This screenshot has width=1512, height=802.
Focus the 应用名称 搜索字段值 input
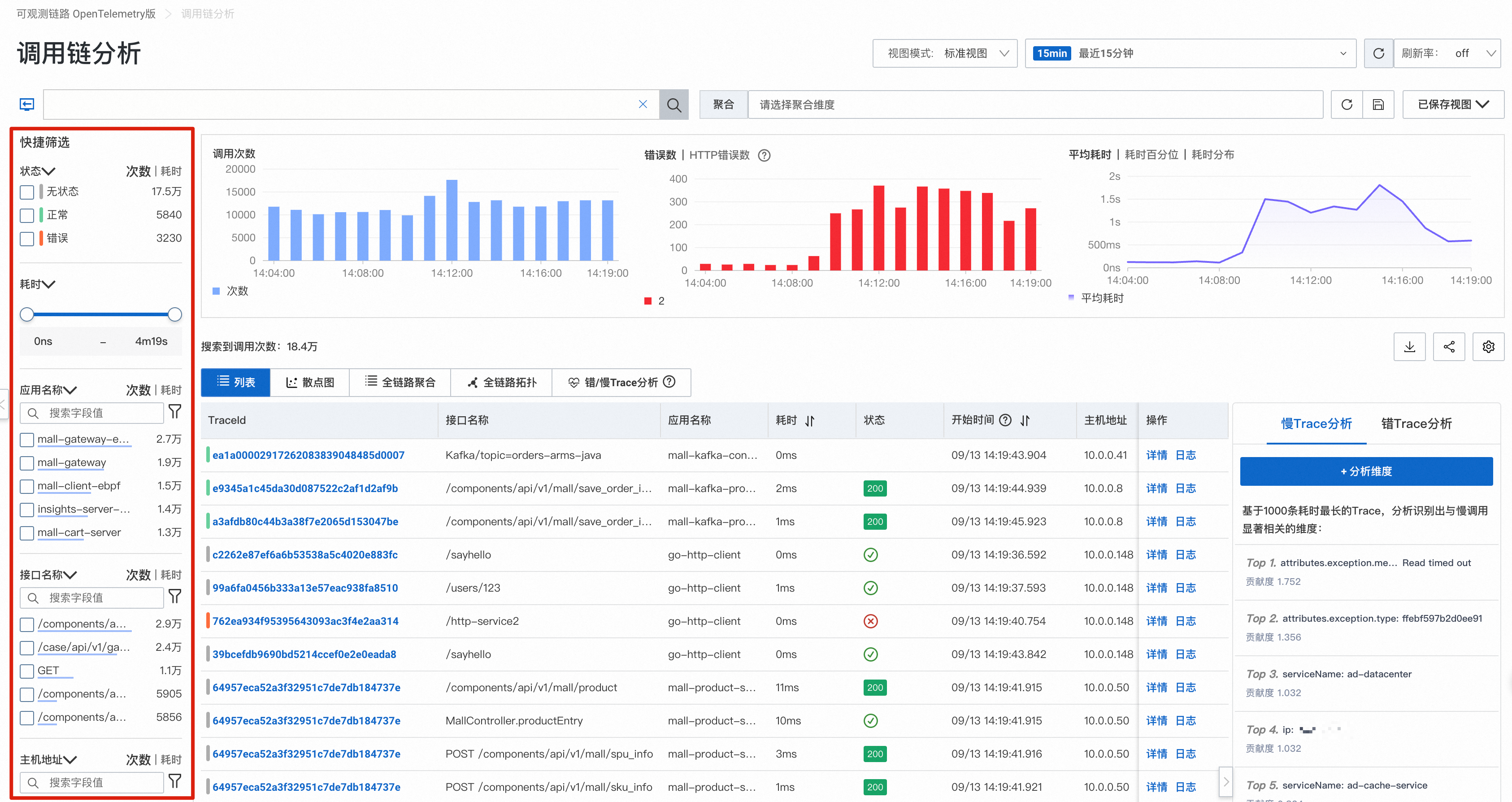[x=92, y=413]
